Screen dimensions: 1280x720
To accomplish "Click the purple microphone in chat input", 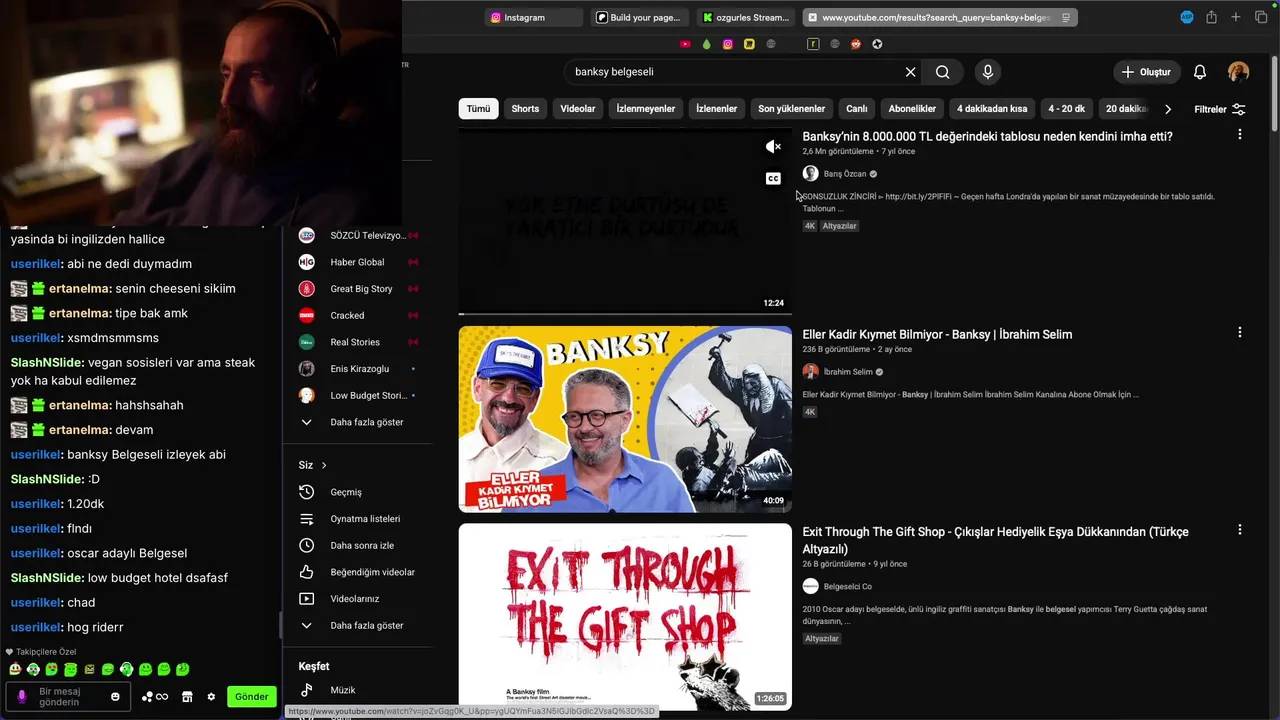I will tap(22, 697).
